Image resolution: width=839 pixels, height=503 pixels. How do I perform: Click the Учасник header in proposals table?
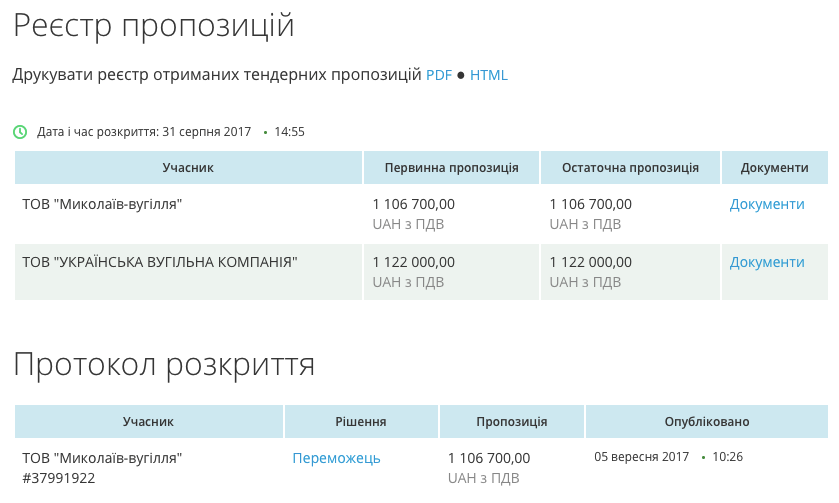pos(188,168)
